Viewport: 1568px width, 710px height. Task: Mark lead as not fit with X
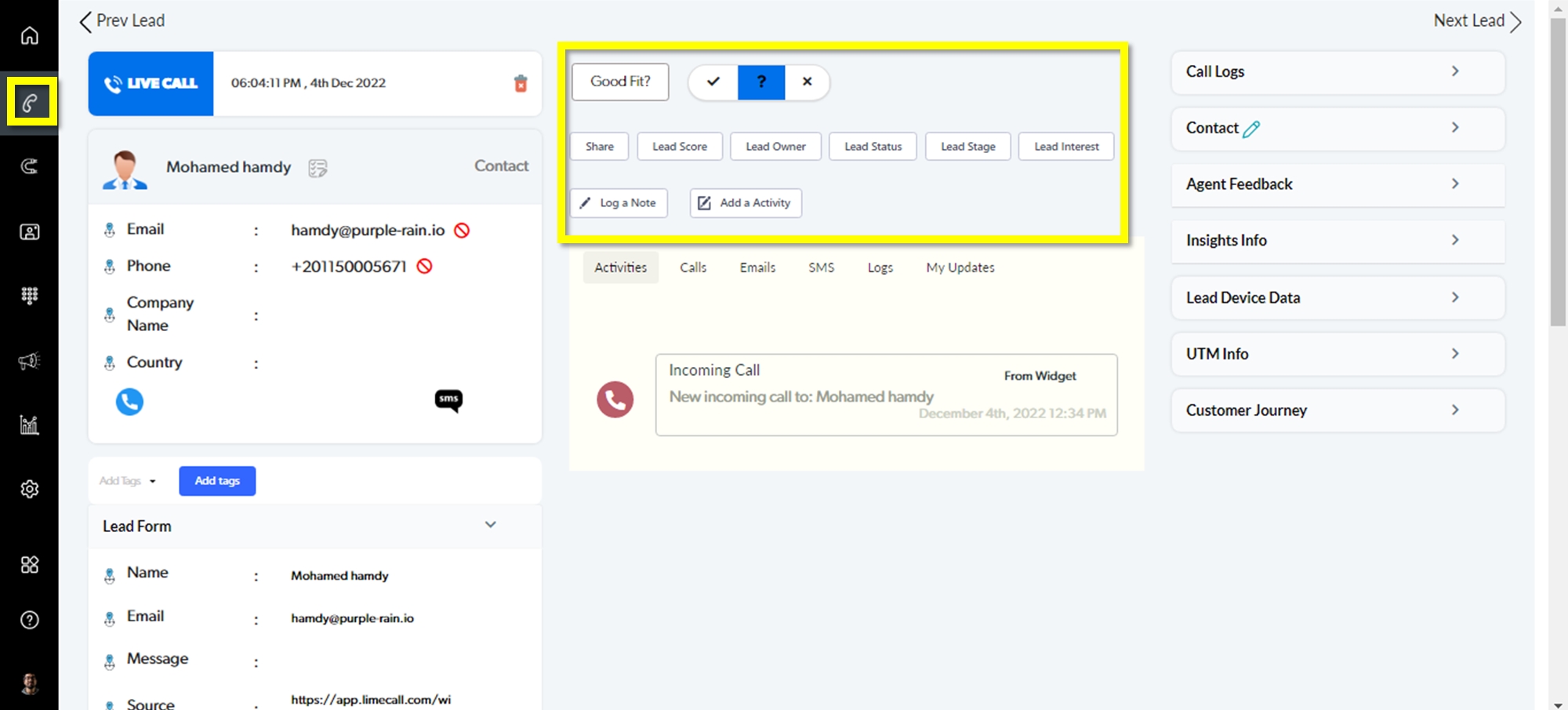tap(807, 82)
